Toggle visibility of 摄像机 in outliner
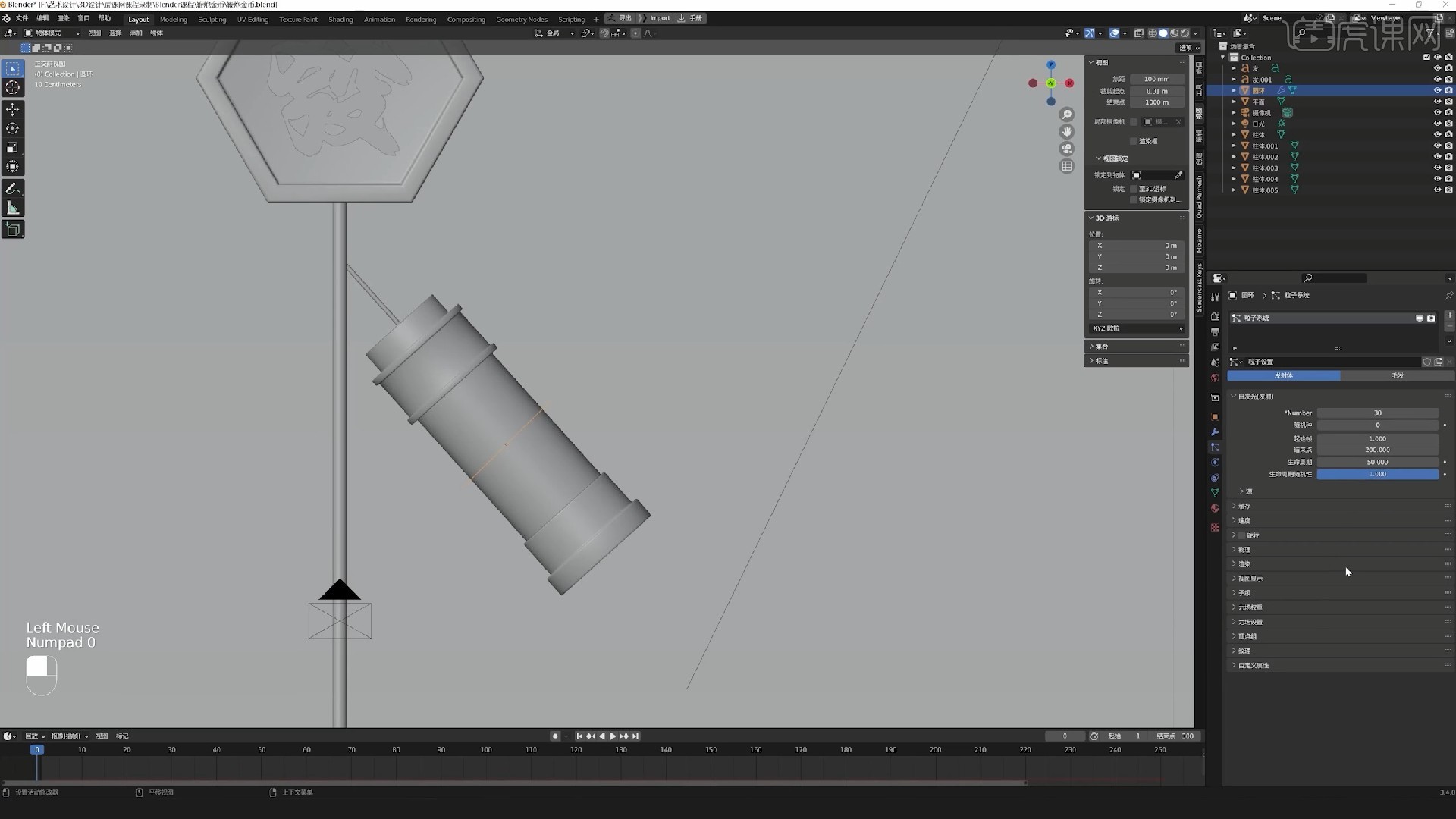 click(x=1437, y=112)
